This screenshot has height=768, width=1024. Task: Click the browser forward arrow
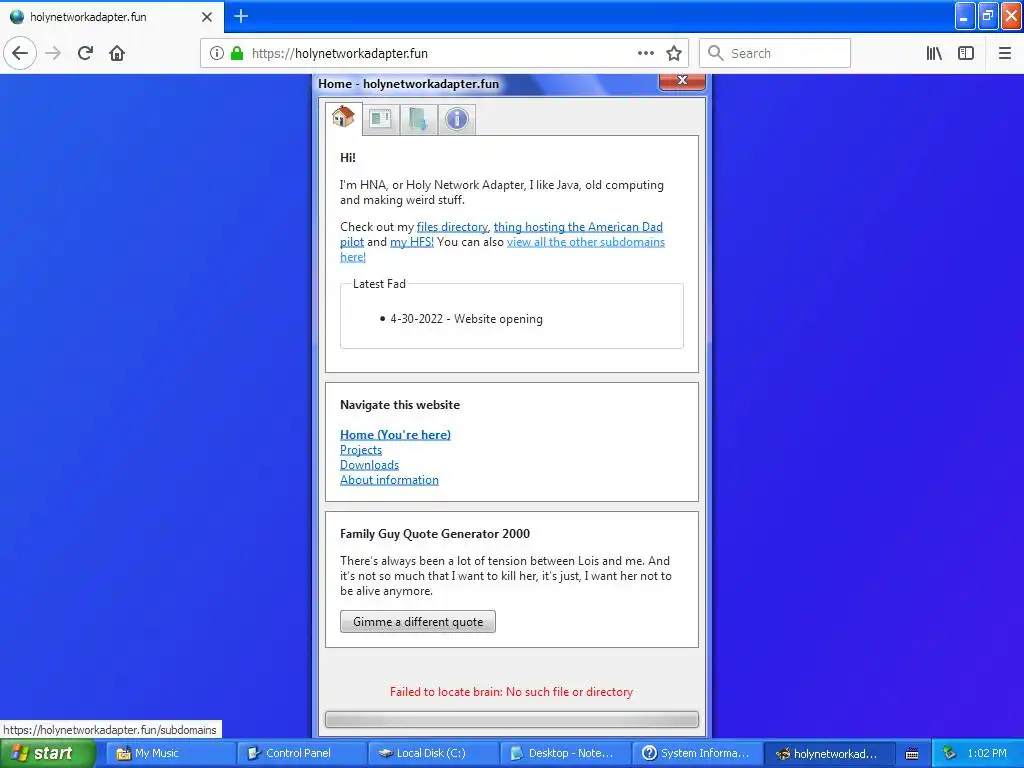(53, 53)
